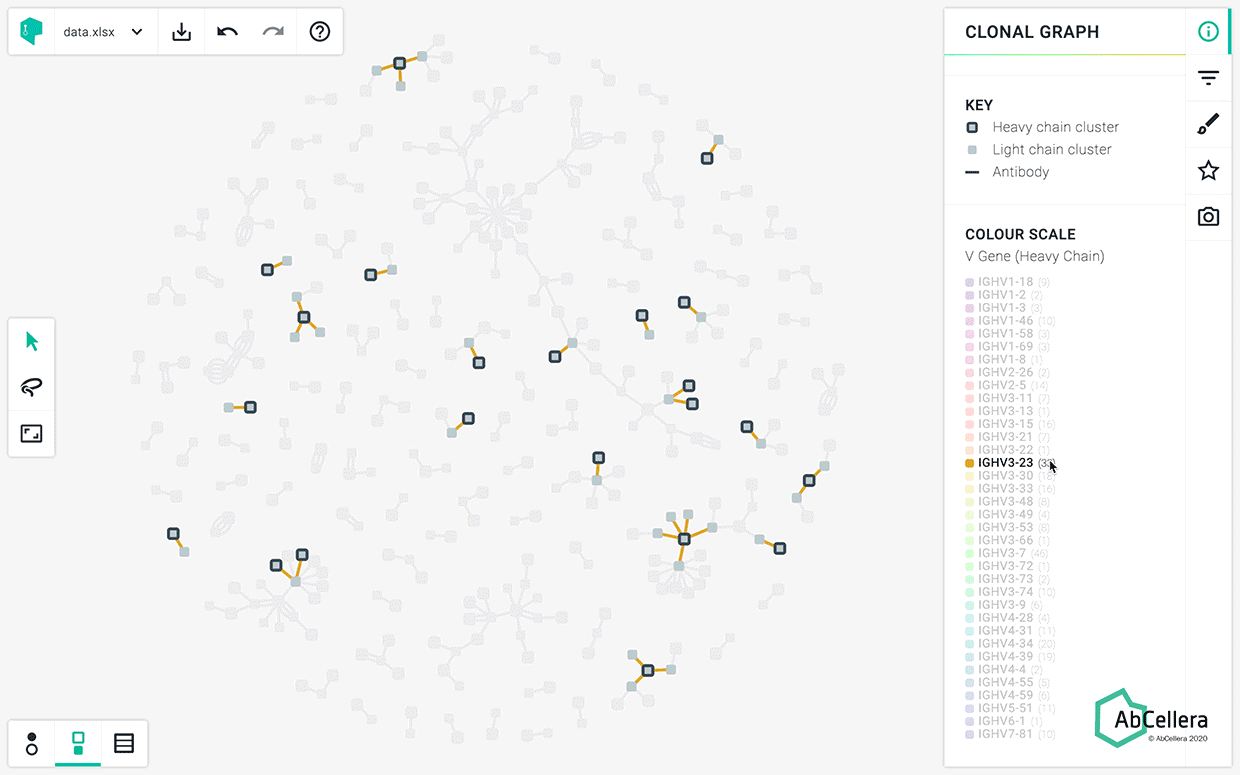This screenshot has height=775, width=1240.
Task: Click the redo arrow icon
Action: coord(273,32)
